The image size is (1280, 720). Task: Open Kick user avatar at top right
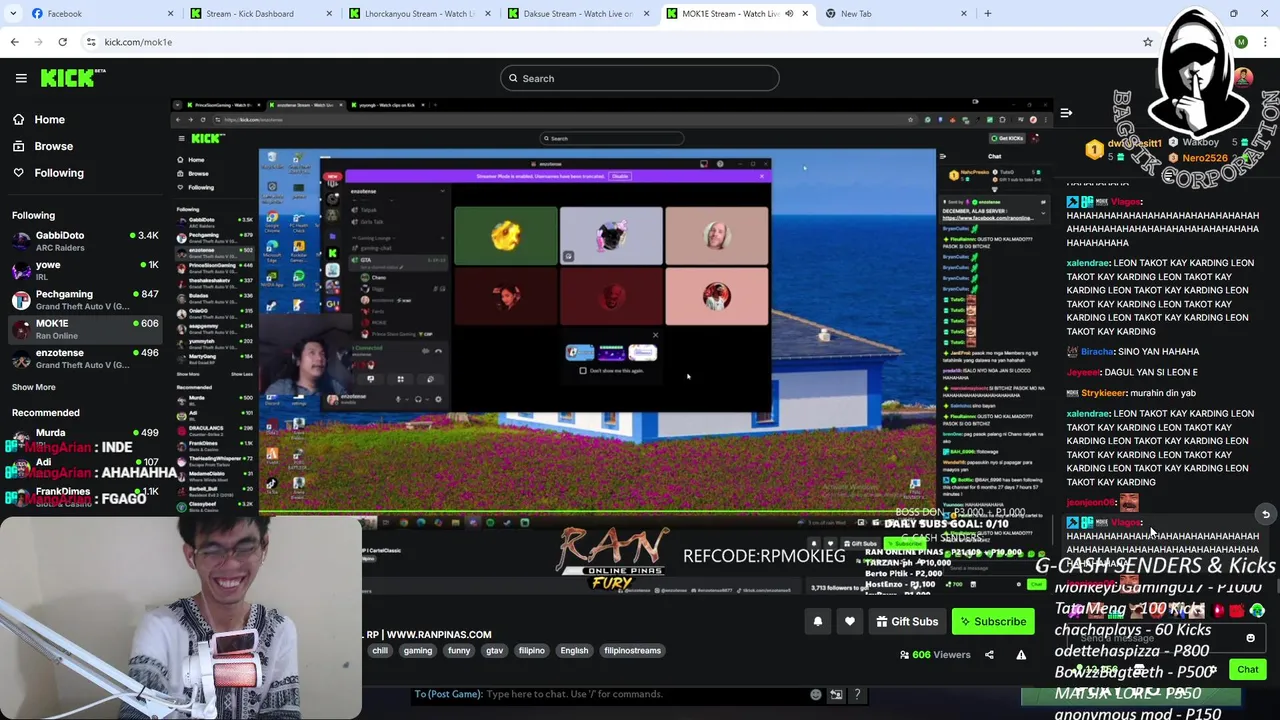1243,78
